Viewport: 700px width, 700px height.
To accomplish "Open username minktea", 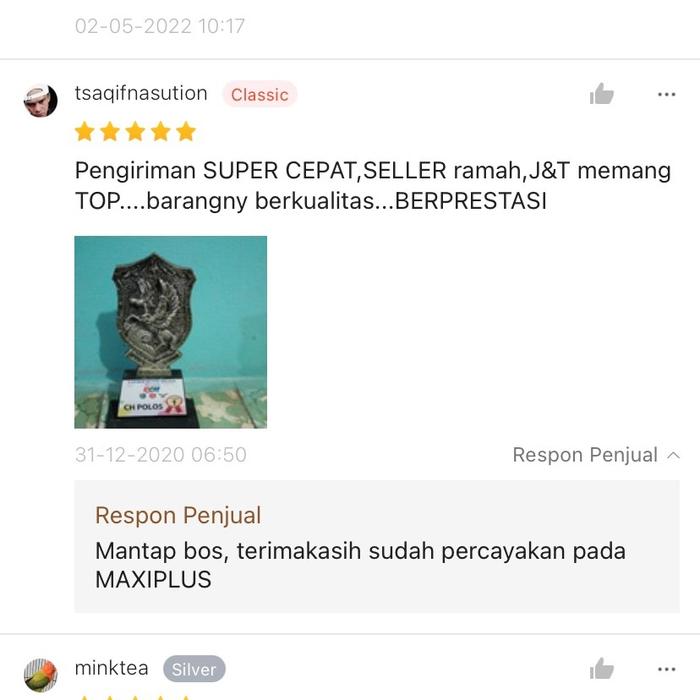I will point(112,668).
